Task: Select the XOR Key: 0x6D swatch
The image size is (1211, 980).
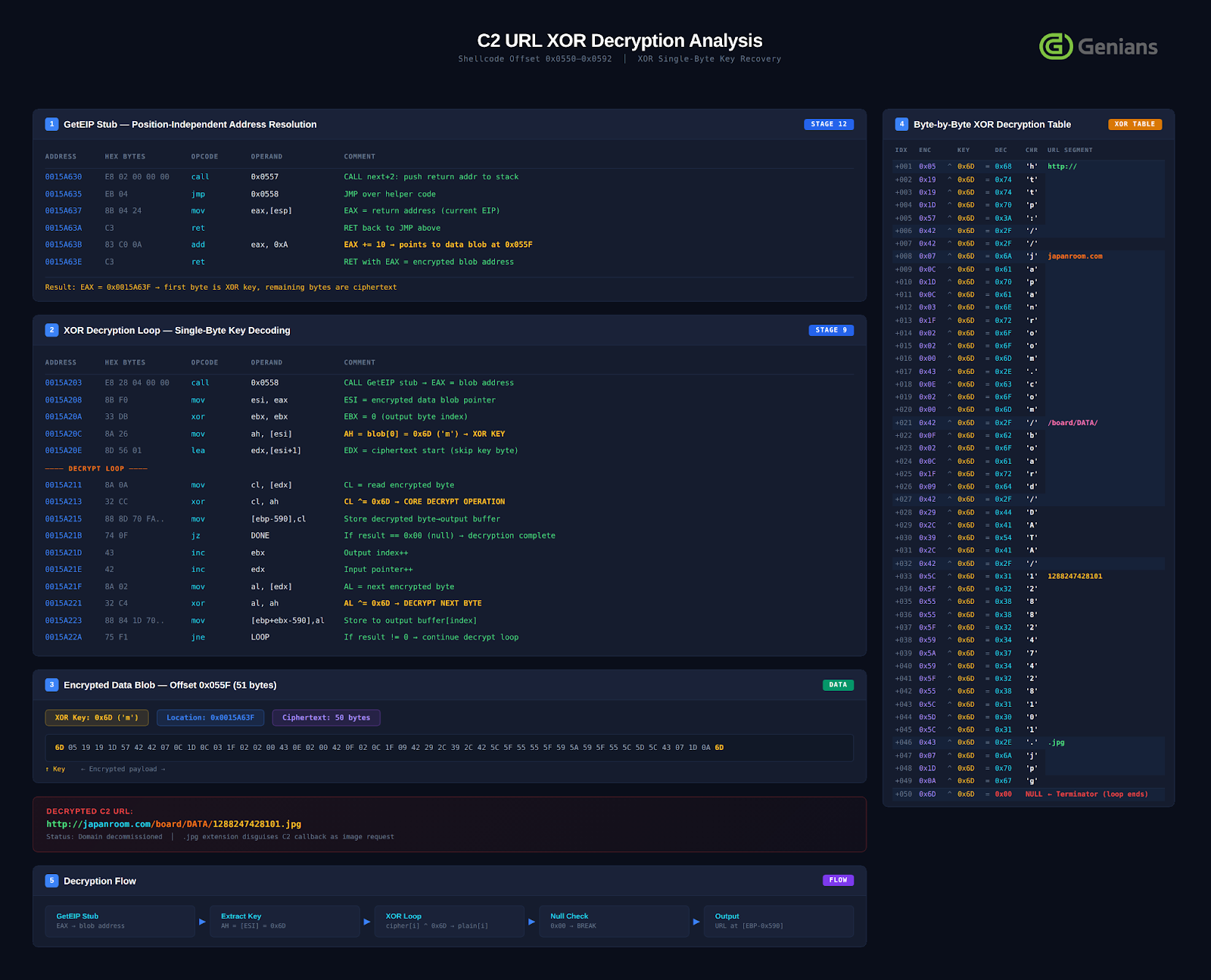Action: [x=97, y=717]
